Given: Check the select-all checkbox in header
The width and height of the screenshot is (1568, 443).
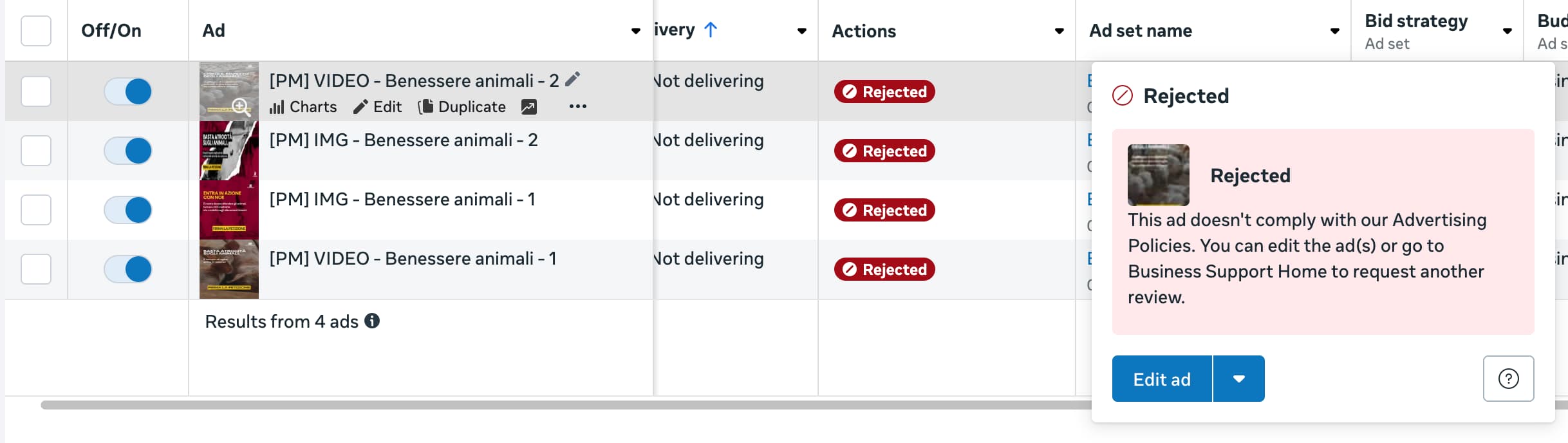Looking at the screenshot, I should click(36, 31).
